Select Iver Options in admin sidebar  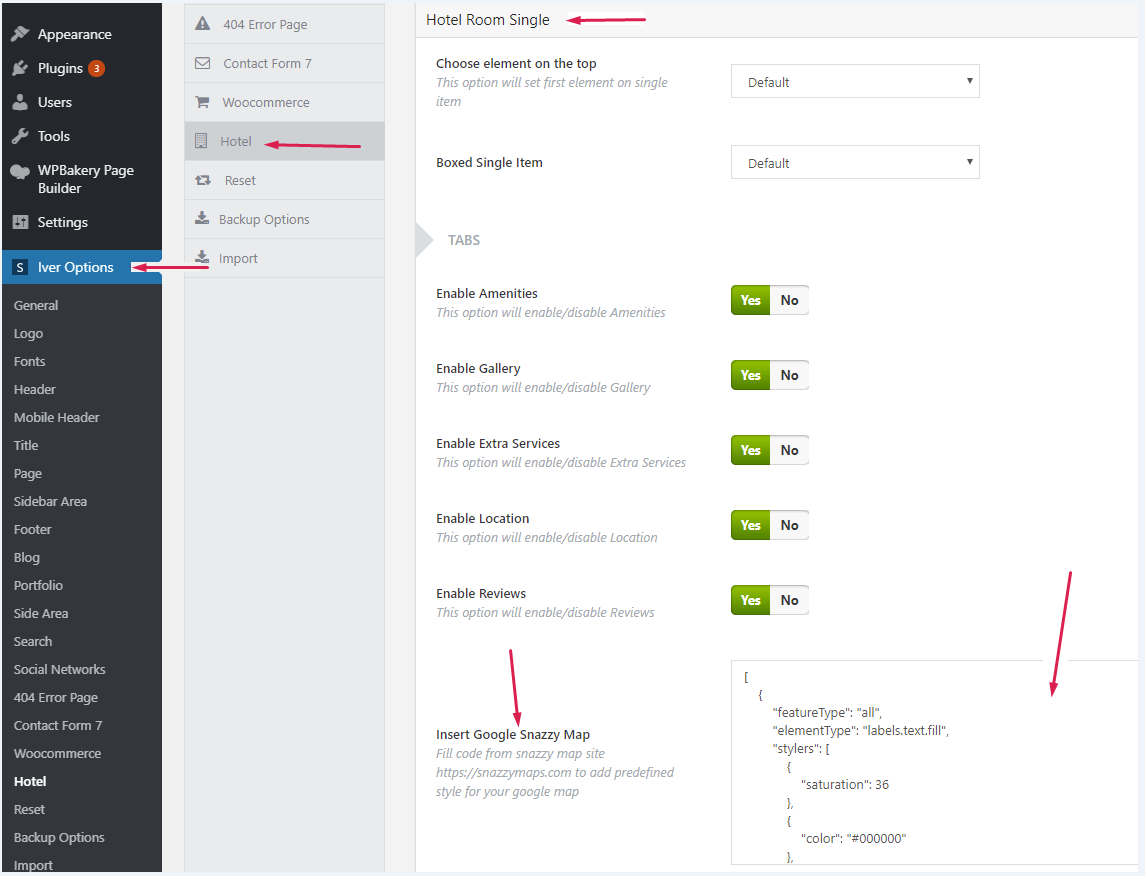82,267
